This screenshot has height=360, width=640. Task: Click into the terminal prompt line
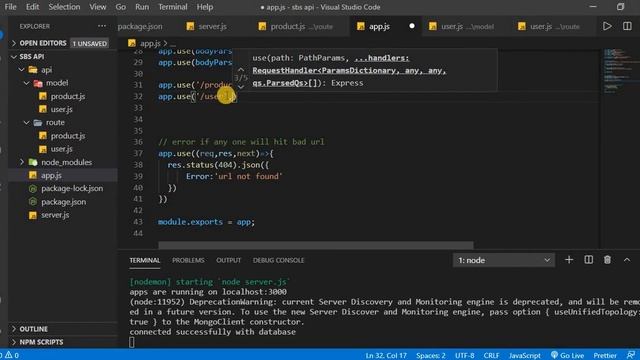132,342
